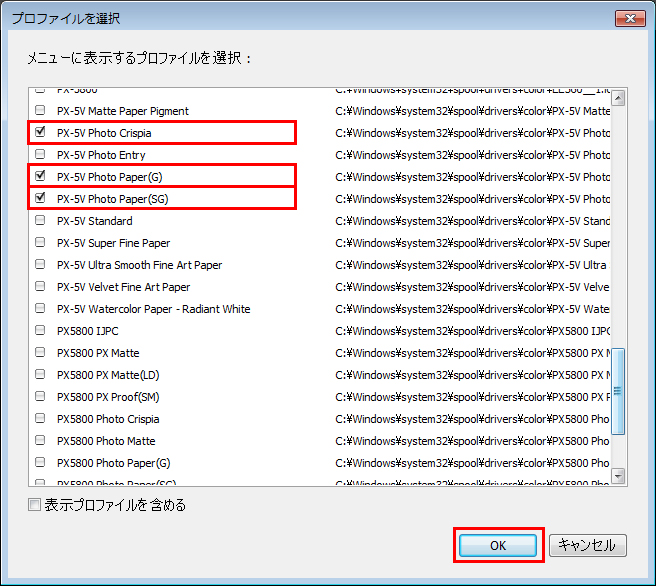656x586 pixels.
Task: Toggle the 表示プロファイルを含める checkbox
Action: (x=34, y=505)
